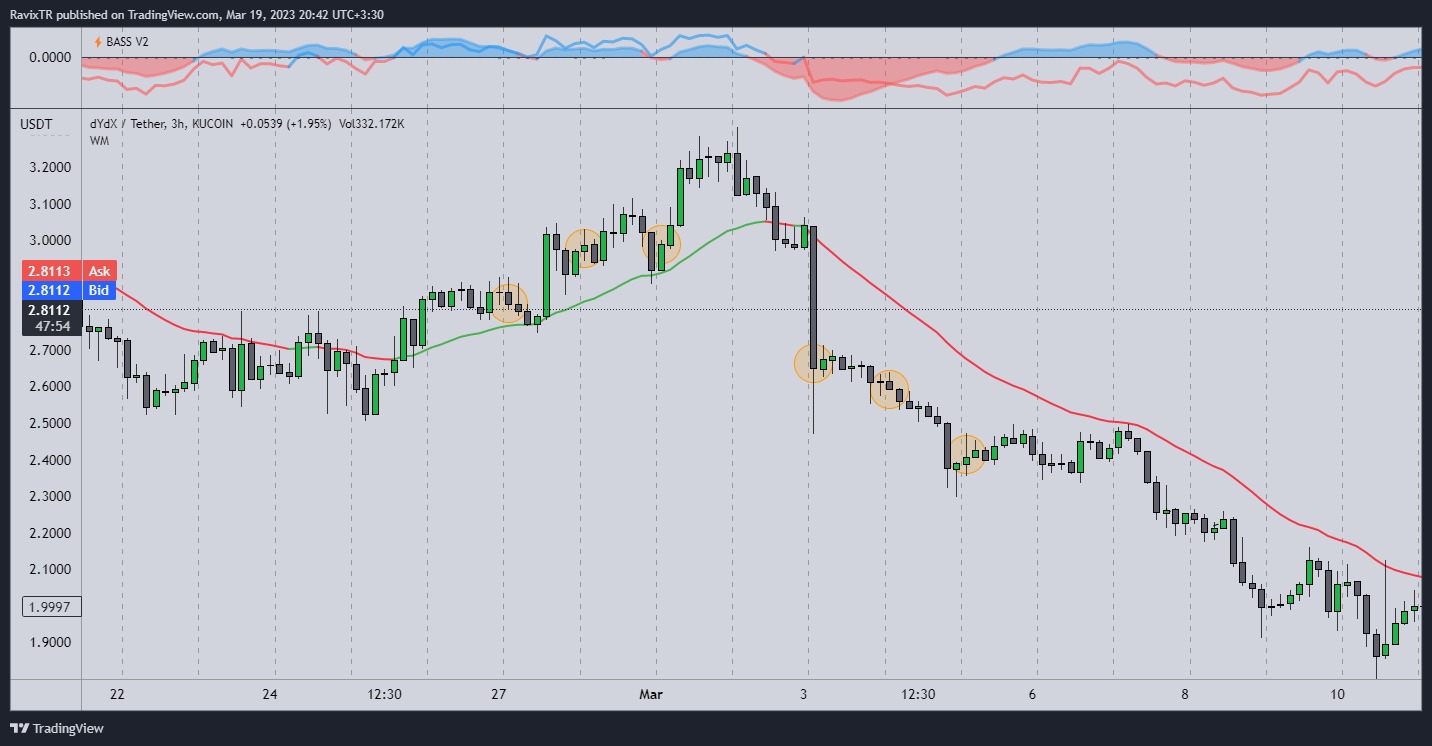
Task: Click the current price label with 47:54 countdown
Action: point(49,318)
